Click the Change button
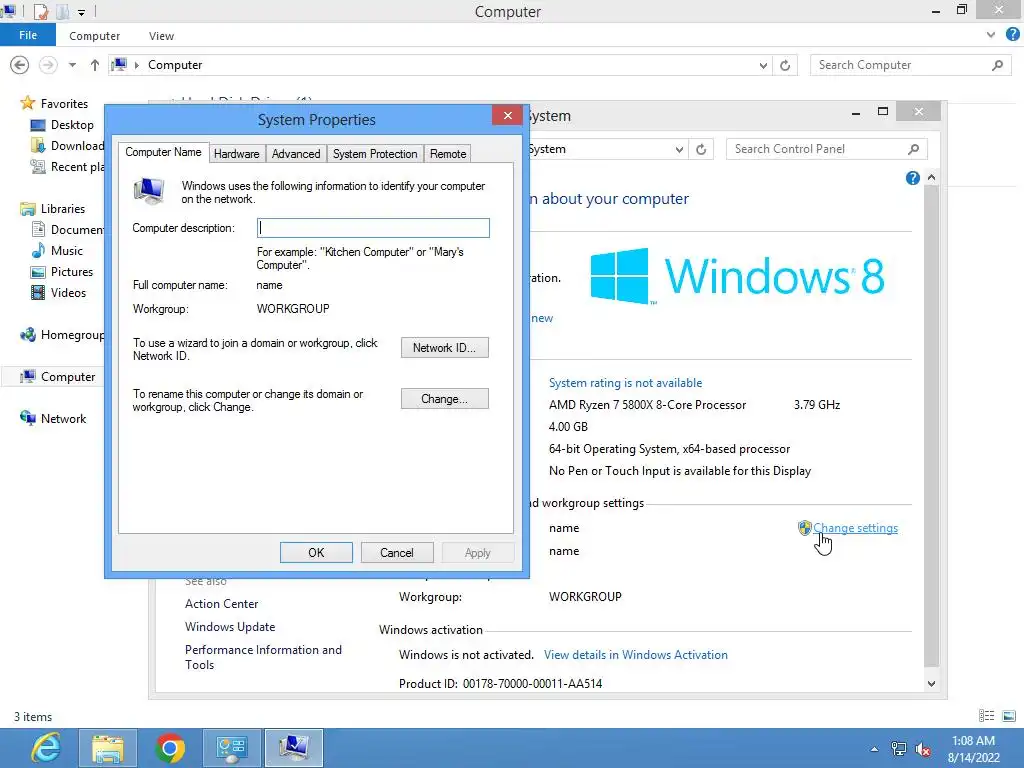The width and height of the screenshot is (1024, 768). pos(445,398)
